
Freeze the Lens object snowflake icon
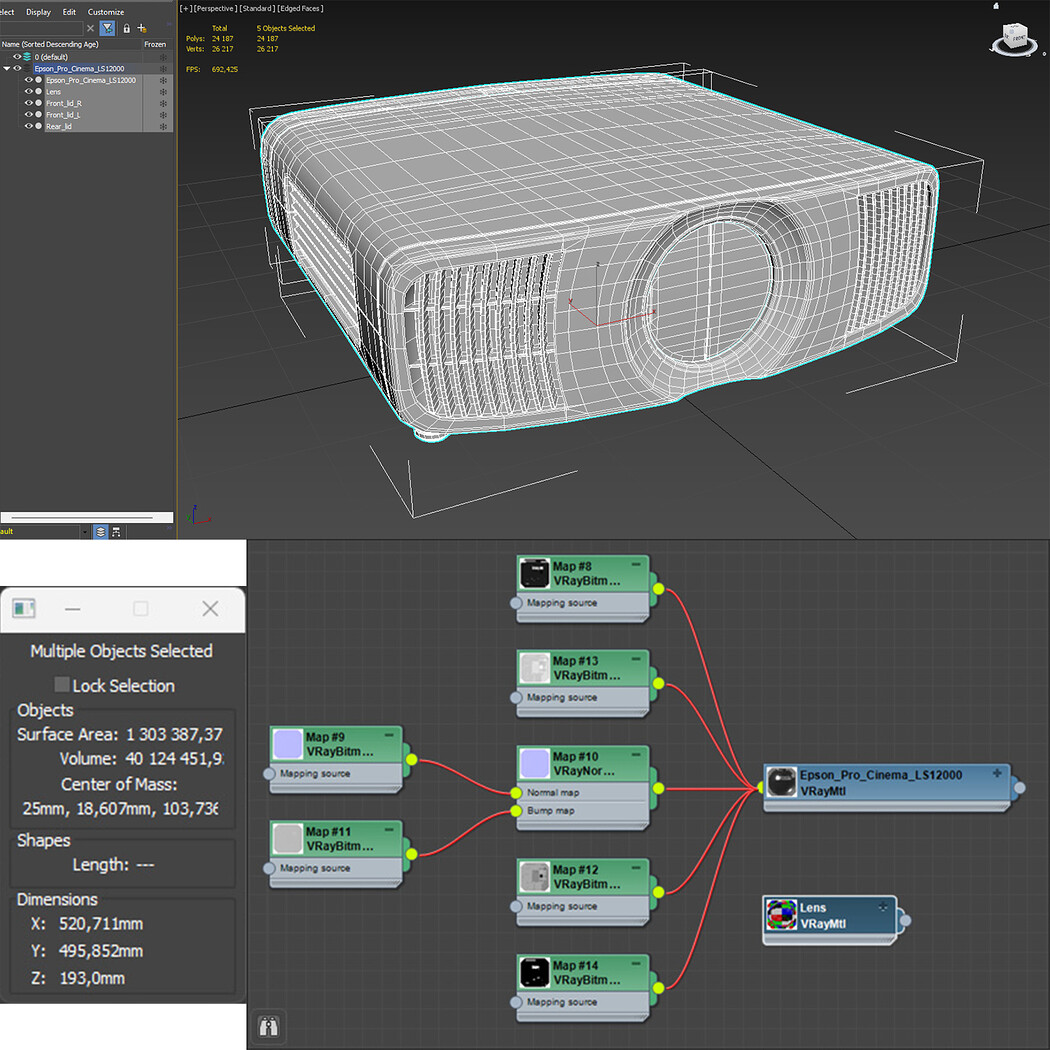pyautogui.click(x=163, y=92)
